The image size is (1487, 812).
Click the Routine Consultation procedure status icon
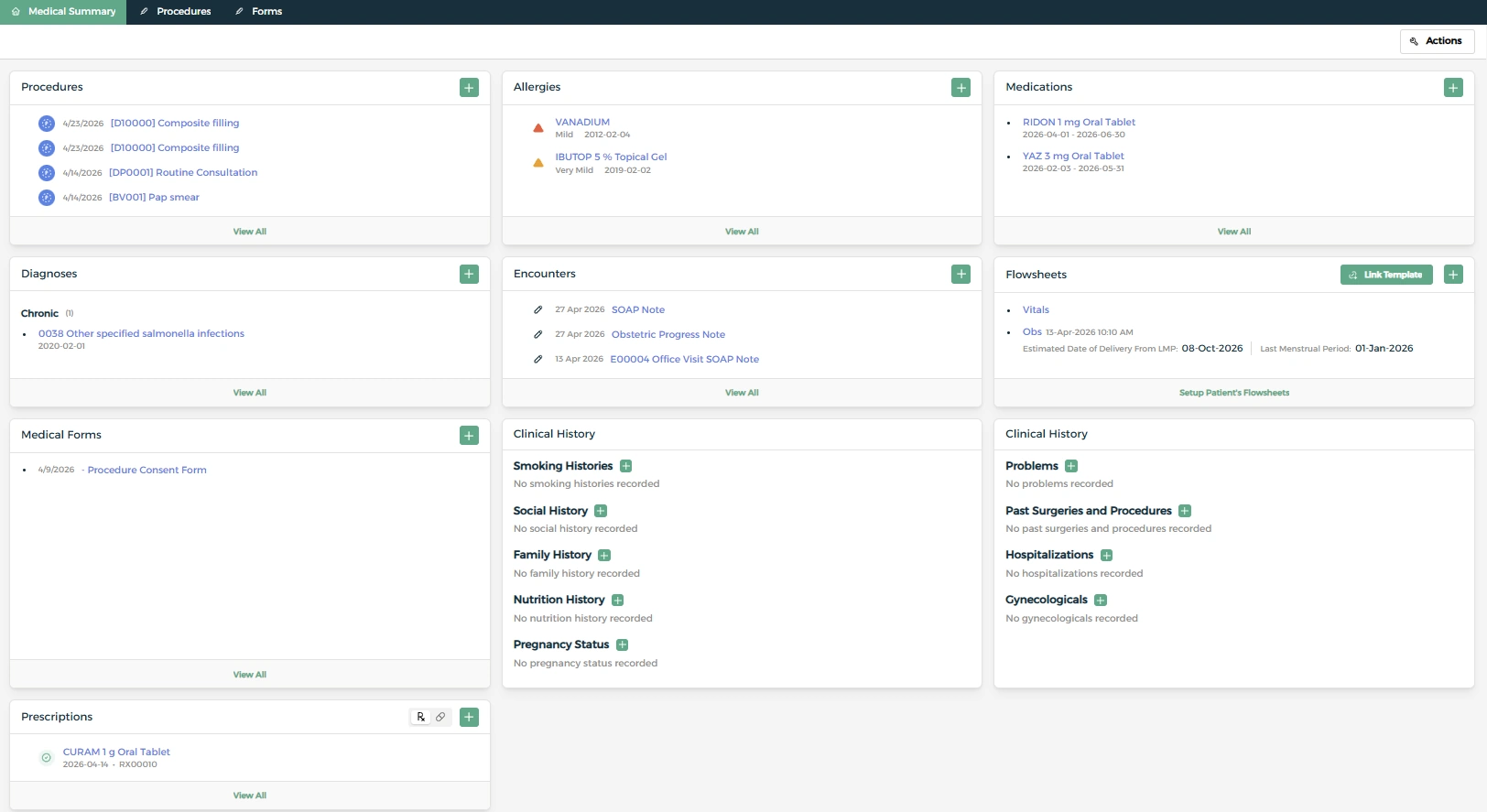click(47, 173)
